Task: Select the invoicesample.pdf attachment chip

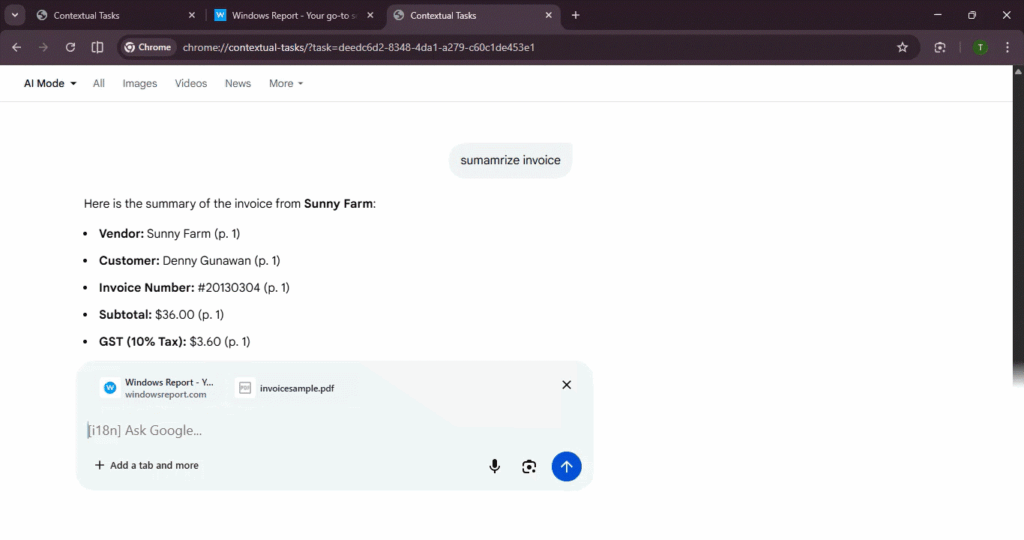Action: pyautogui.click(x=285, y=388)
